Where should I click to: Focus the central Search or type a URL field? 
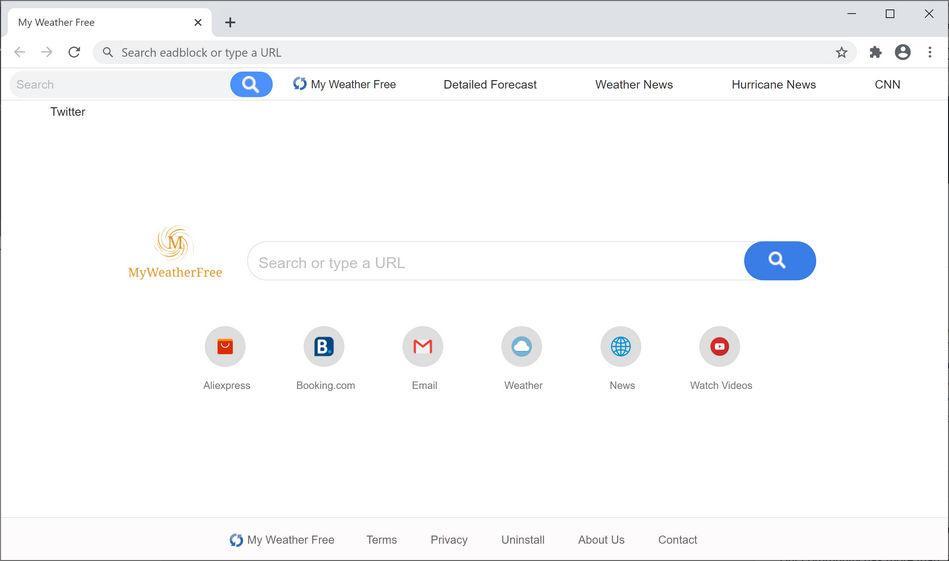click(x=495, y=262)
